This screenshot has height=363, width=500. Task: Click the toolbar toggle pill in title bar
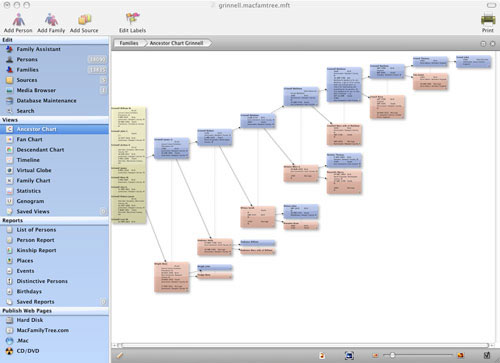pyautogui.click(x=491, y=5)
